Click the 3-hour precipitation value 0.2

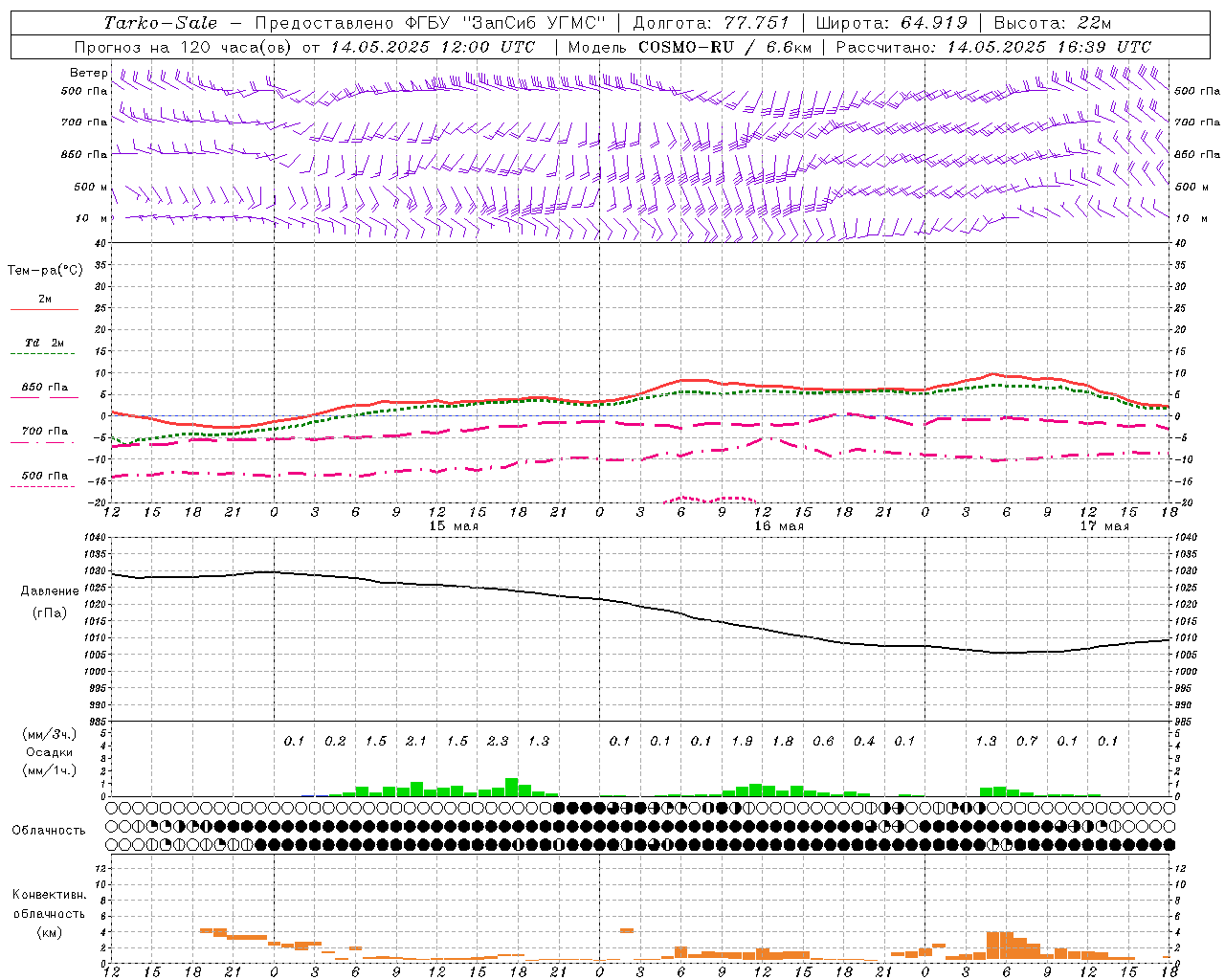pyautogui.click(x=335, y=741)
